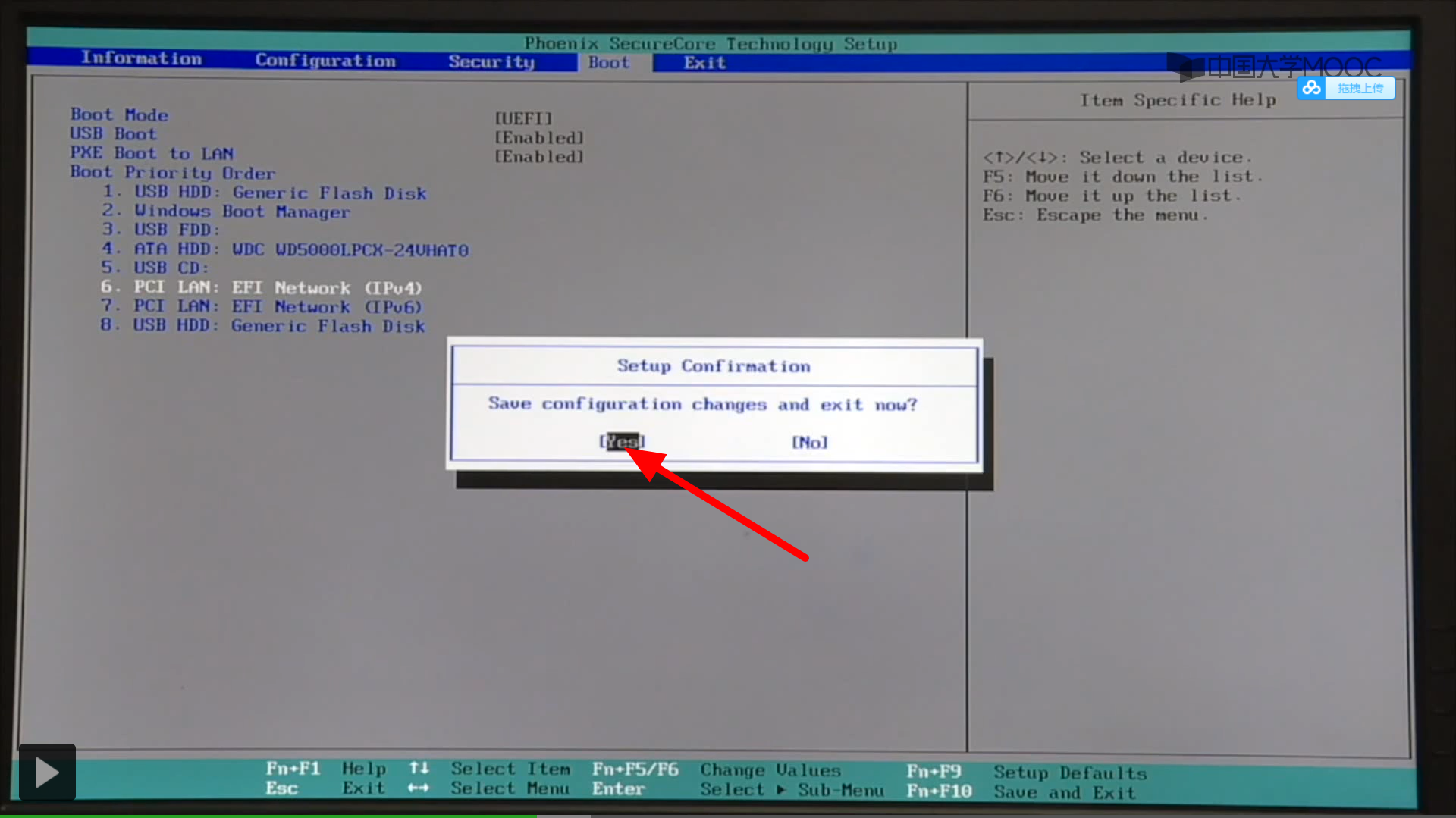Switch to the Security tab
The width and height of the screenshot is (1456, 818).
tap(491, 61)
